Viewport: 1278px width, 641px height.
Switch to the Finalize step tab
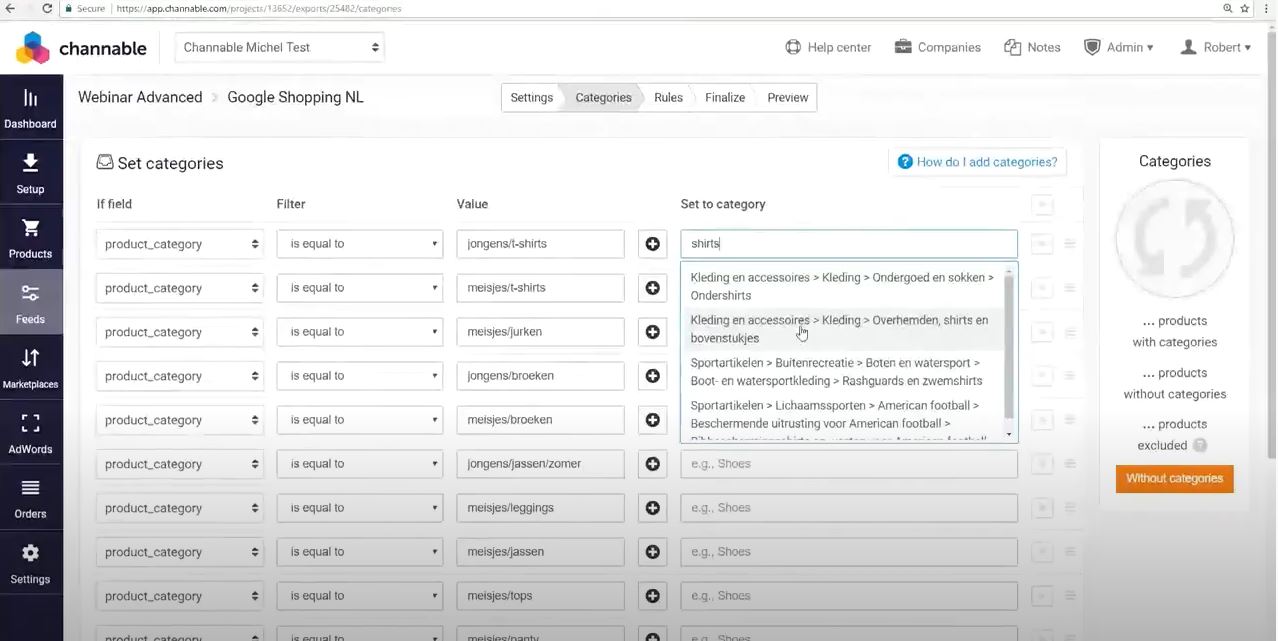pos(724,98)
